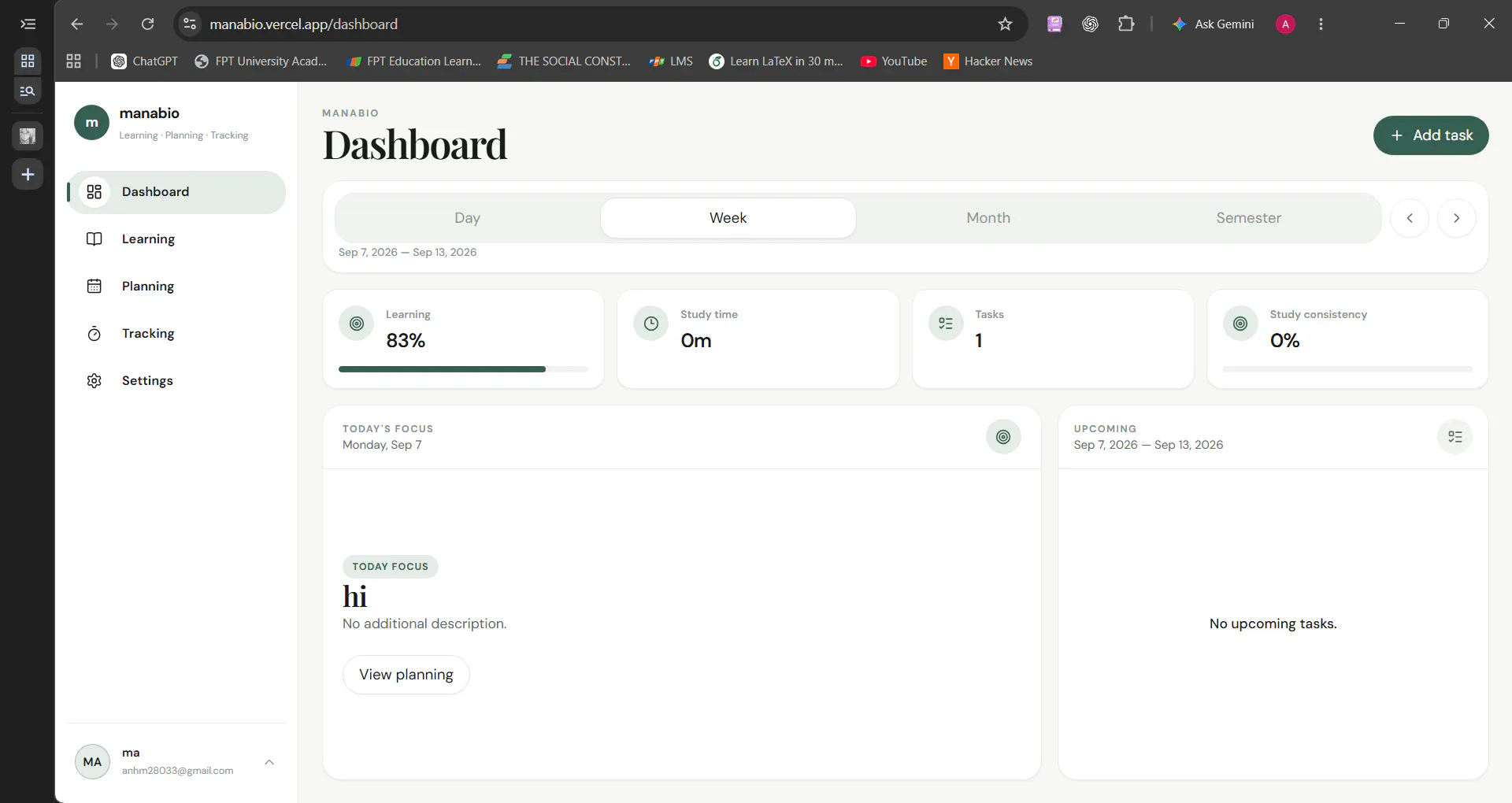The width and height of the screenshot is (1512, 803).
Task: Click the Settings gear icon
Action: (x=94, y=381)
